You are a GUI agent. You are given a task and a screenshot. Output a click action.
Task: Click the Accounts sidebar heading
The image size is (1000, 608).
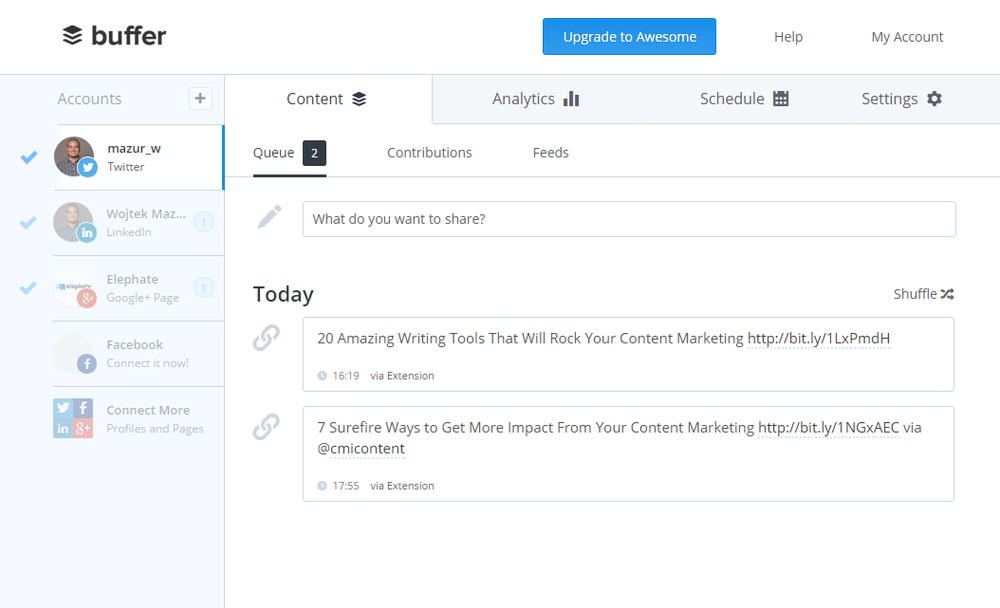click(89, 99)
